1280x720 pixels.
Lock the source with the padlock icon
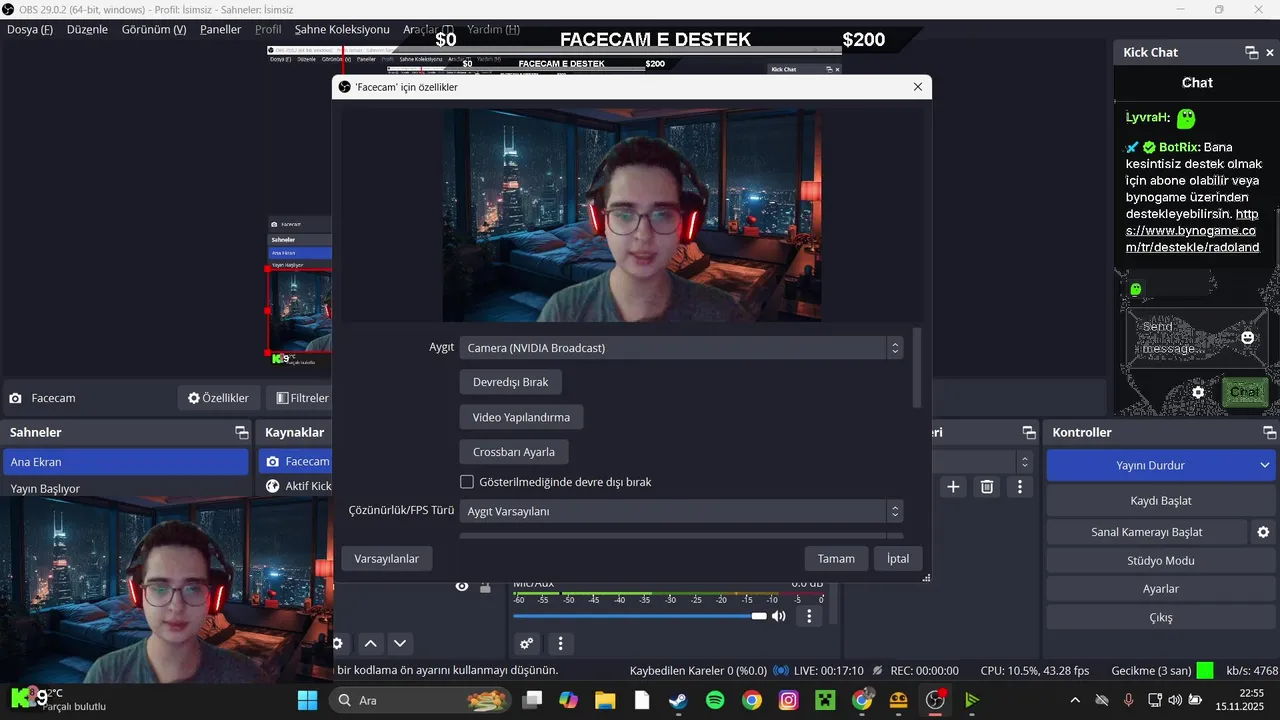(x=485, y=586)
